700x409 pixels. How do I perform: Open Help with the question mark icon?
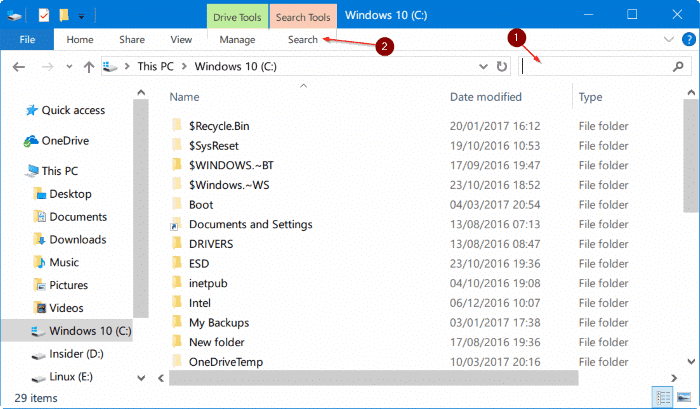click(689, 39)
